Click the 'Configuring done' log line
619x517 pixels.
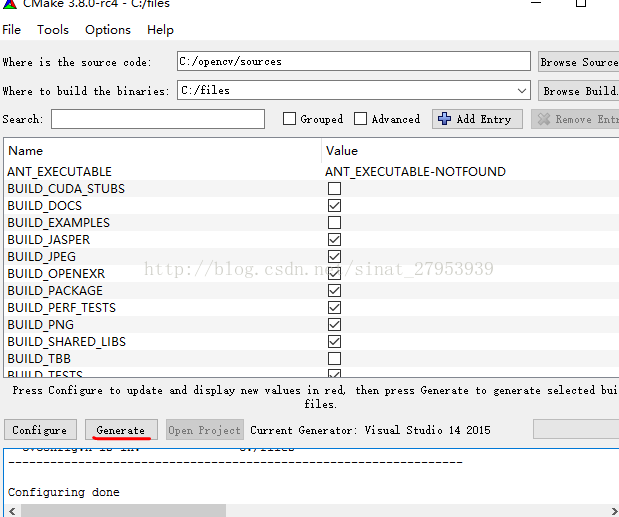pyautogui.click(x=64, y=492)
